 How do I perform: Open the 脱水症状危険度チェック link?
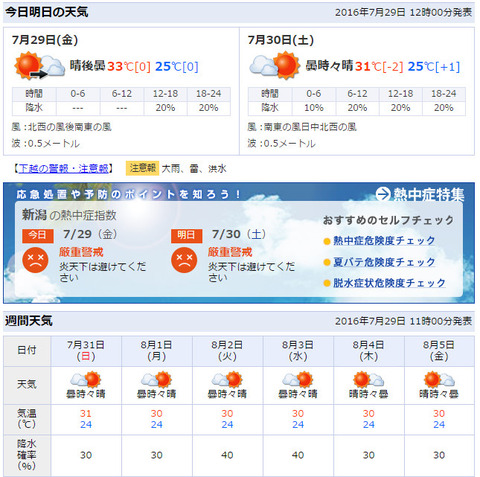tap(389, 283)
